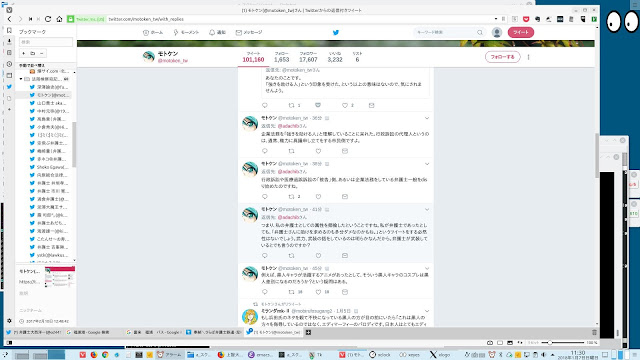Viewport: 640px width, 360px height.
Task: Open the Tweets count 101,160
Action: 253,57
